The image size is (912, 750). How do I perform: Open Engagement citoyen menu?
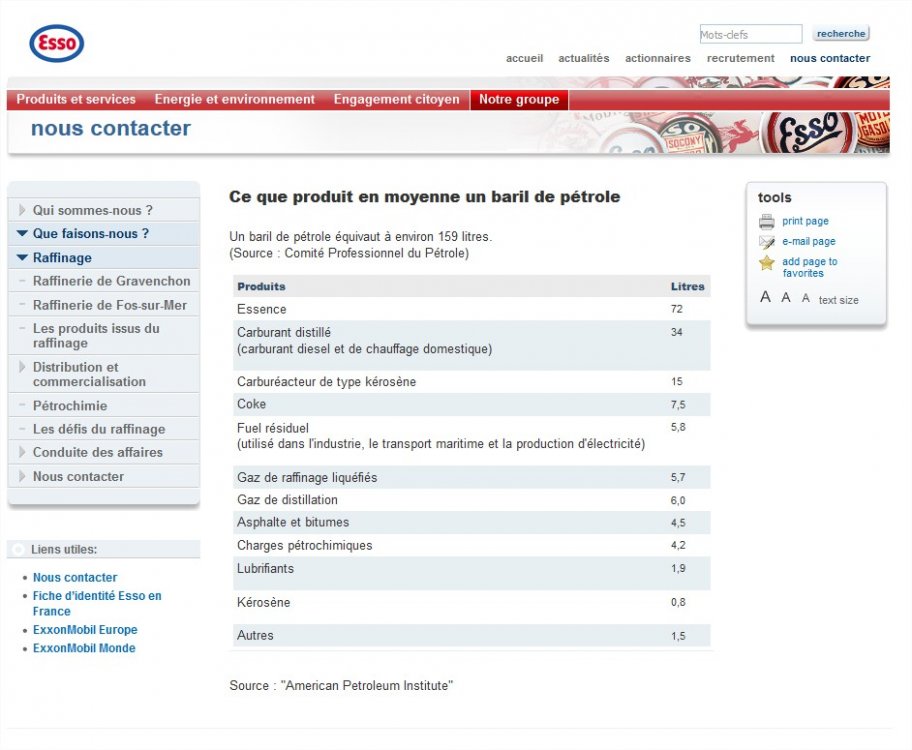pos(396,99)
